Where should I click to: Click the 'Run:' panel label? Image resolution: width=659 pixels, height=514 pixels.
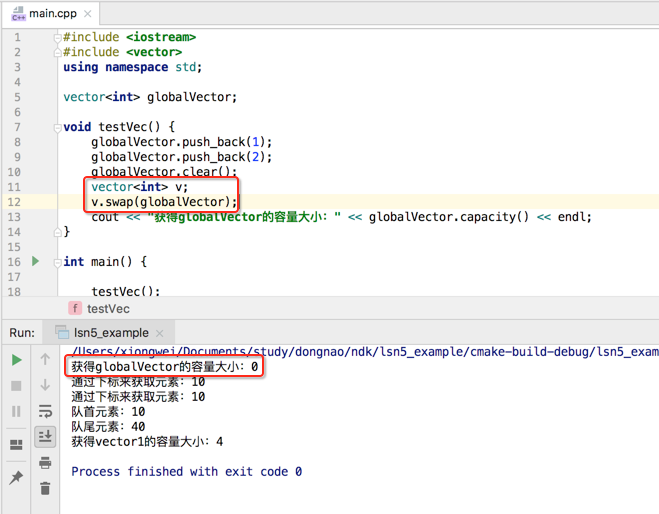point(22,333)
